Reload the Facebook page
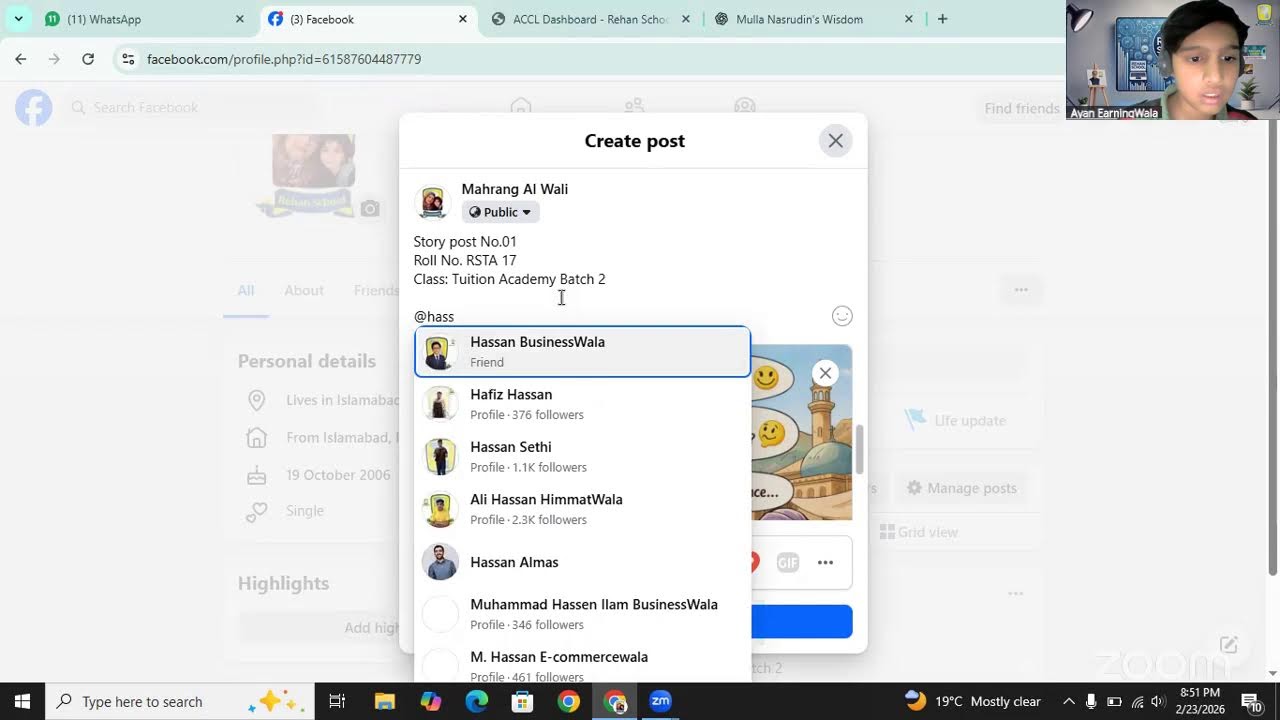This screenshot has height=720, width=1280. pyautogui.click(x=88, y=59)
